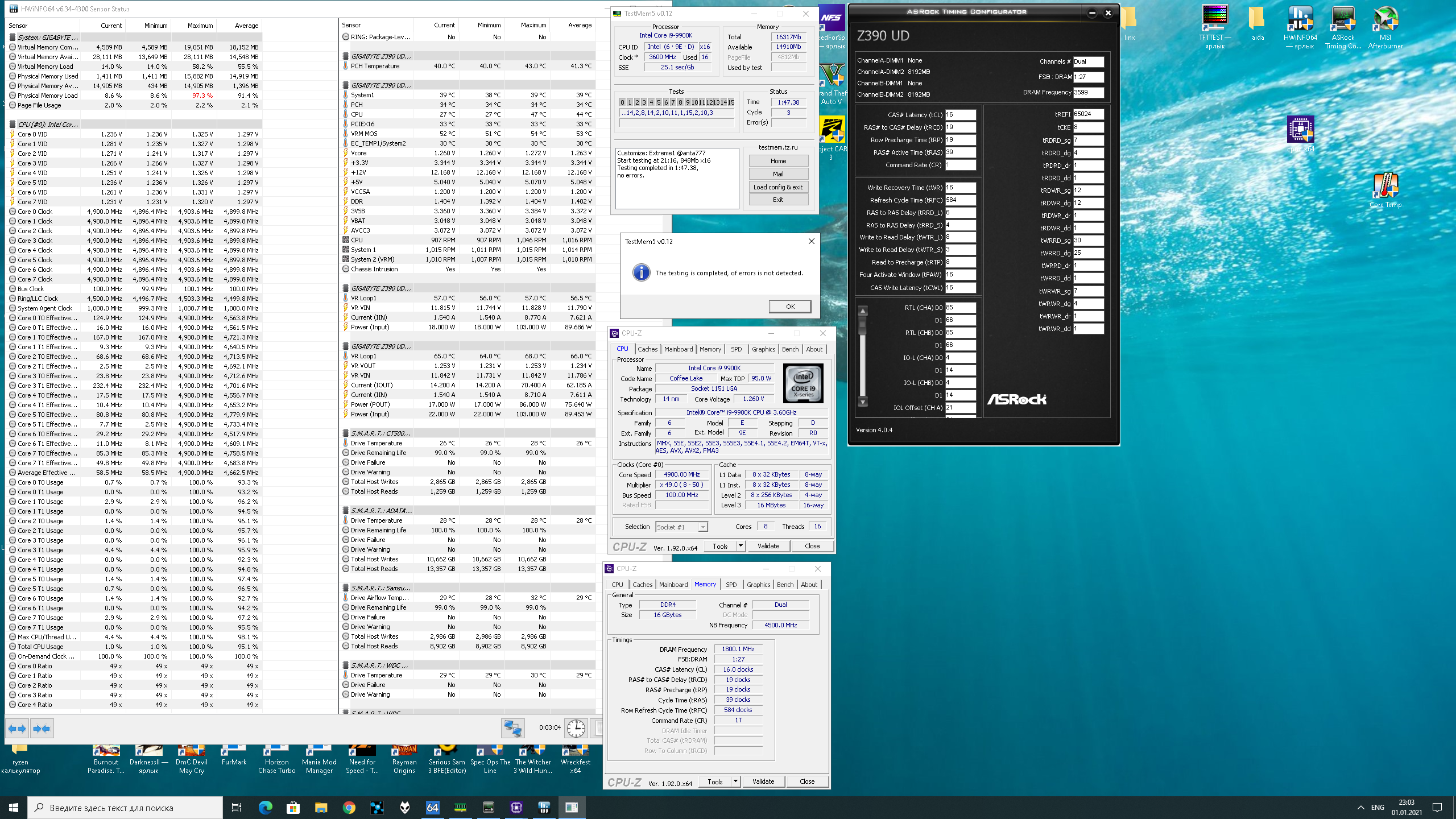Screen dimensions: 1456x819
Task: Switch to SPD tab in upper CPU-Z
Action: point(736,349)
